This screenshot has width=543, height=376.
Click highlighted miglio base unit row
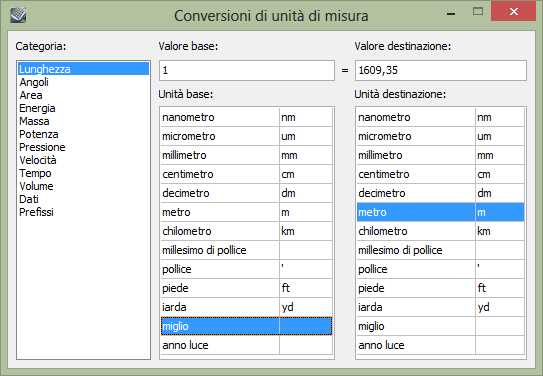[246, 326]
